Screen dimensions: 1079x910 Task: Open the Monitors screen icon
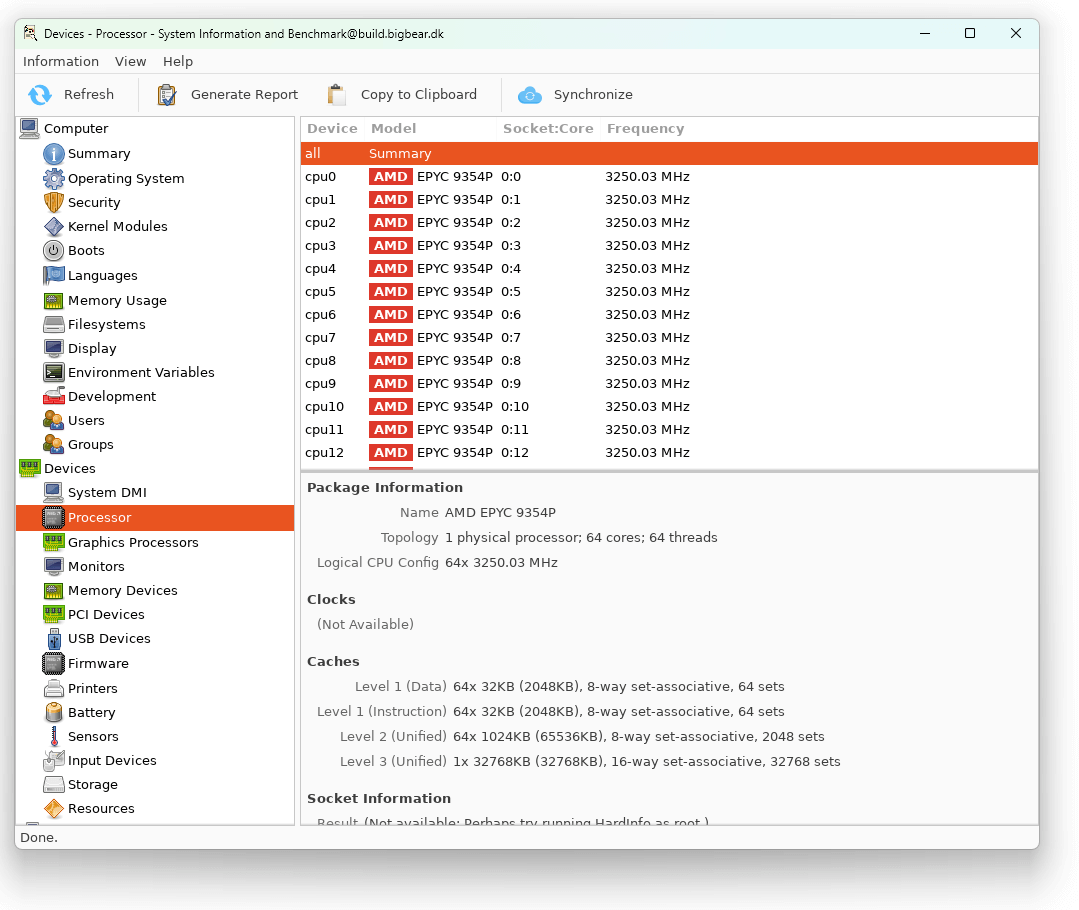click(54, 567)
